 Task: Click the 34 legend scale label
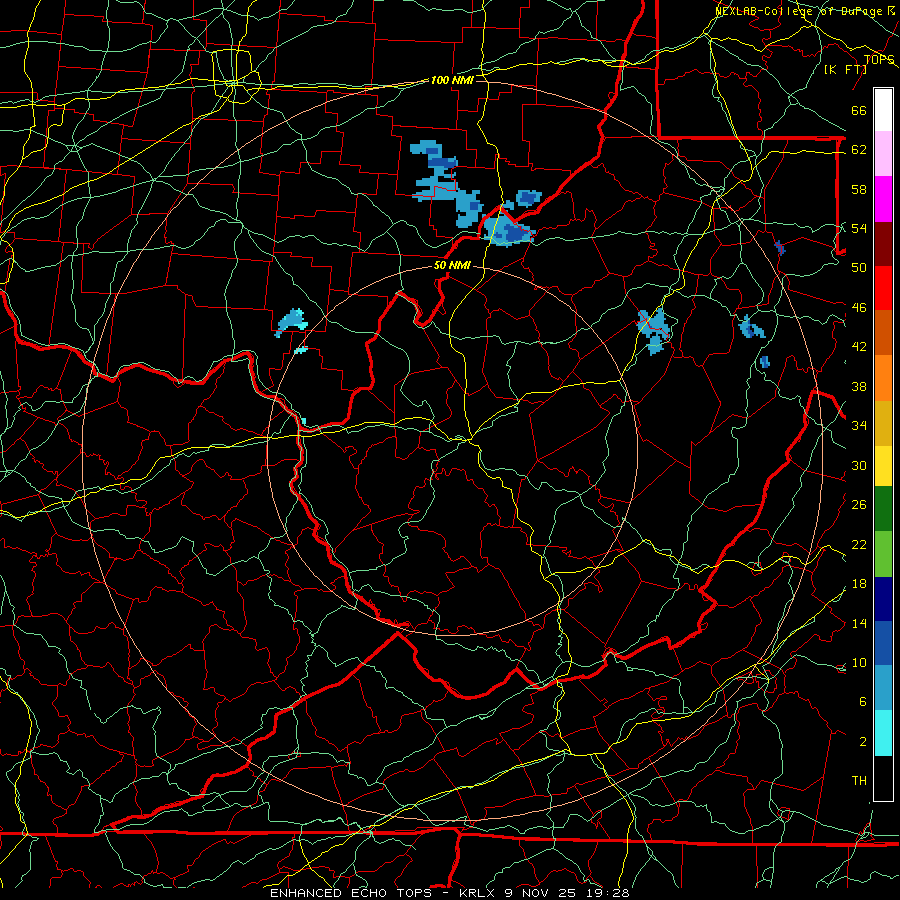[859, 425]
